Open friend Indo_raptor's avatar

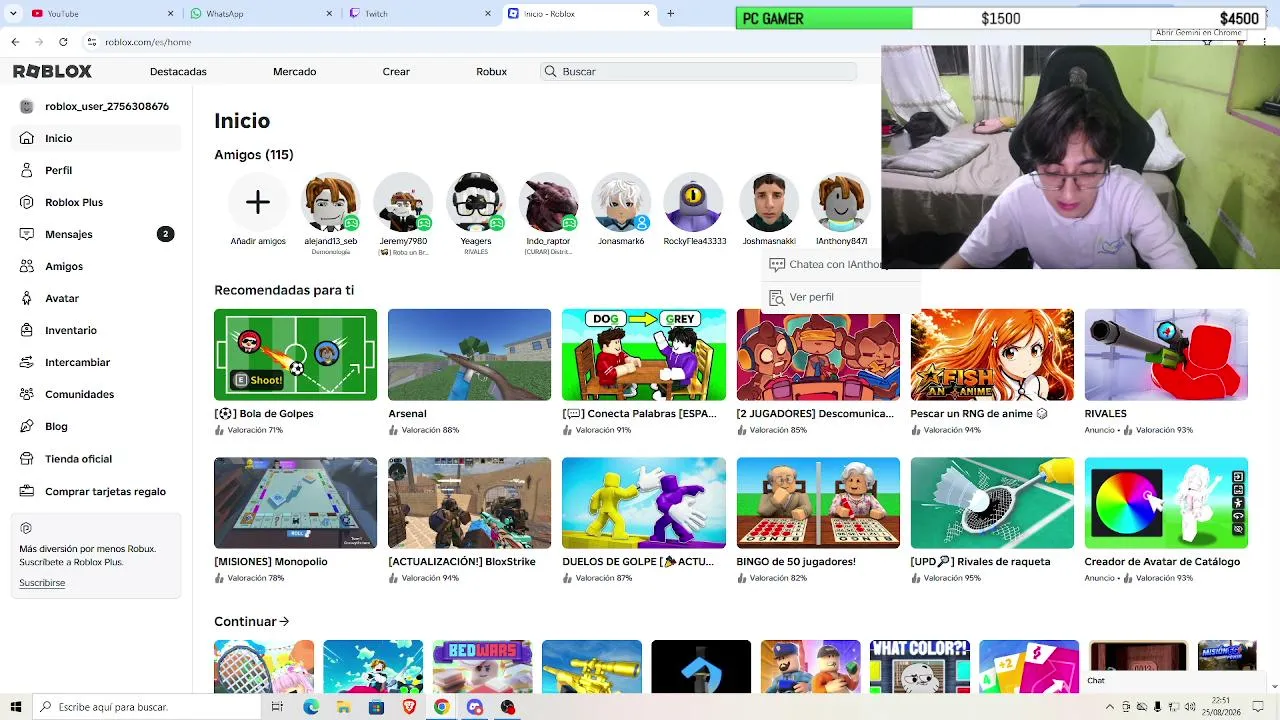pyautogui.click(x=548, y=202)
